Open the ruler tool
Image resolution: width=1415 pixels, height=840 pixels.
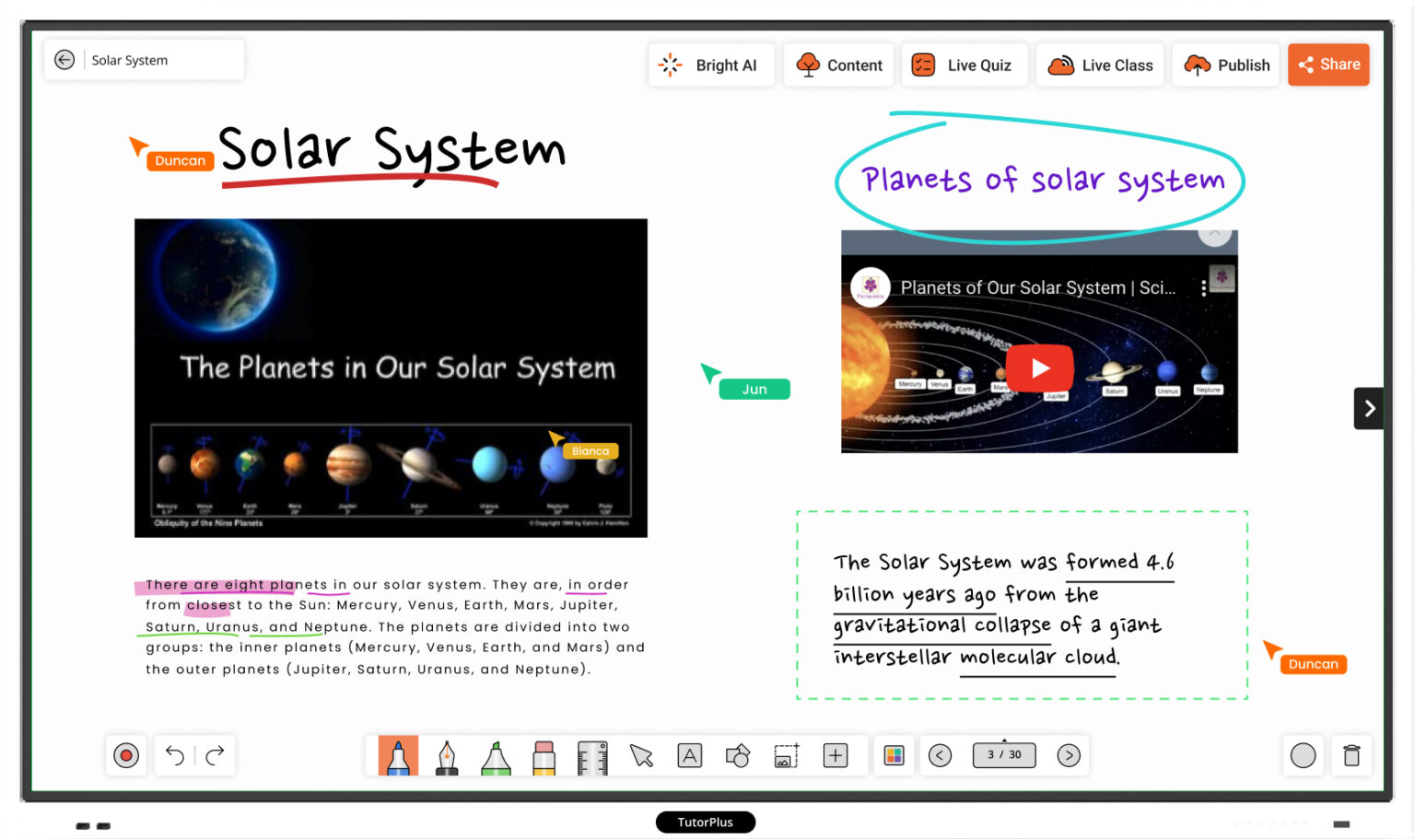(591, 755)
